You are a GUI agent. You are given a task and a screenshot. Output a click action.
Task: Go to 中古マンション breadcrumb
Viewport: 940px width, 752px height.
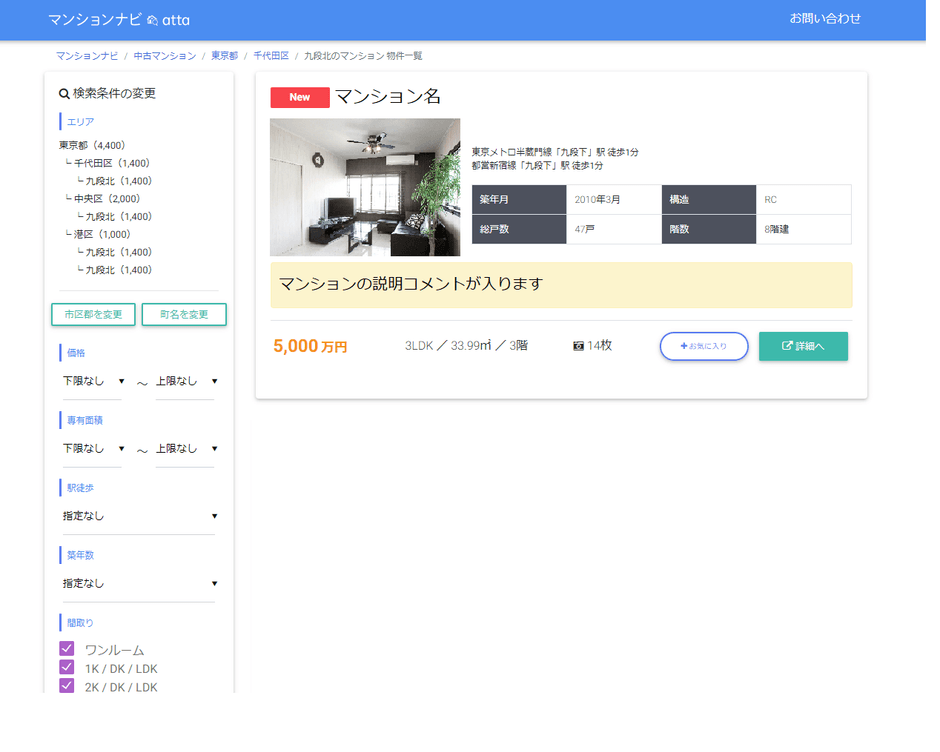(165, 56)
